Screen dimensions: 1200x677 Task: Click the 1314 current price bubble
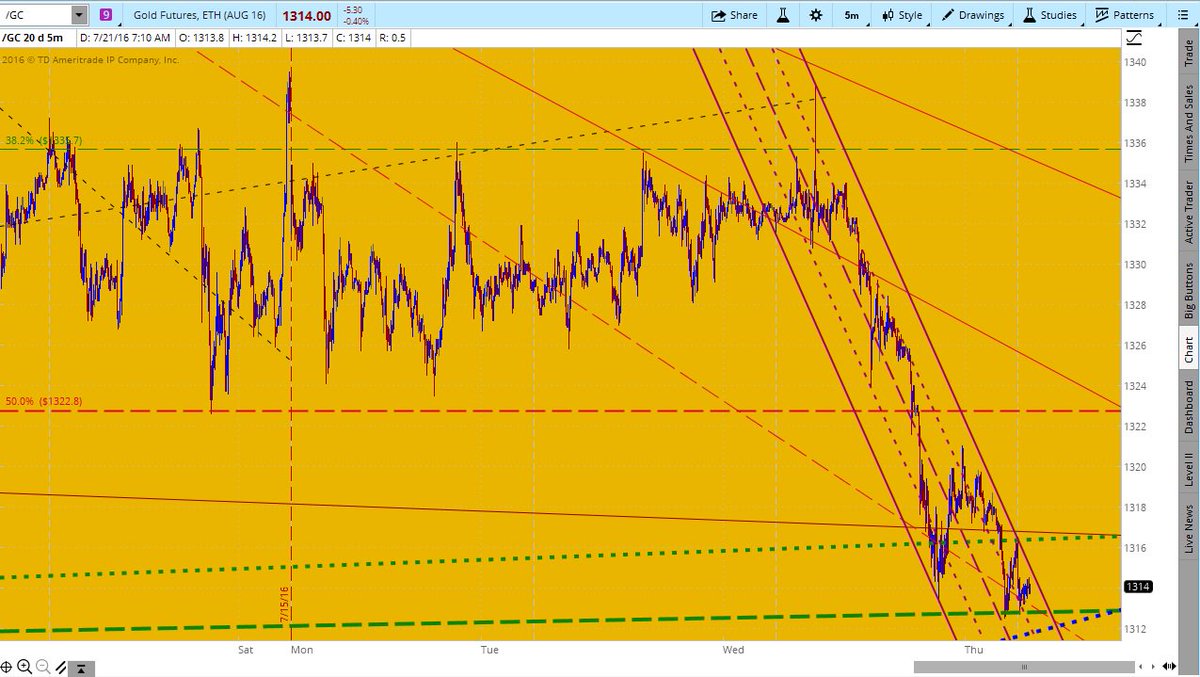pos(1138,587)
